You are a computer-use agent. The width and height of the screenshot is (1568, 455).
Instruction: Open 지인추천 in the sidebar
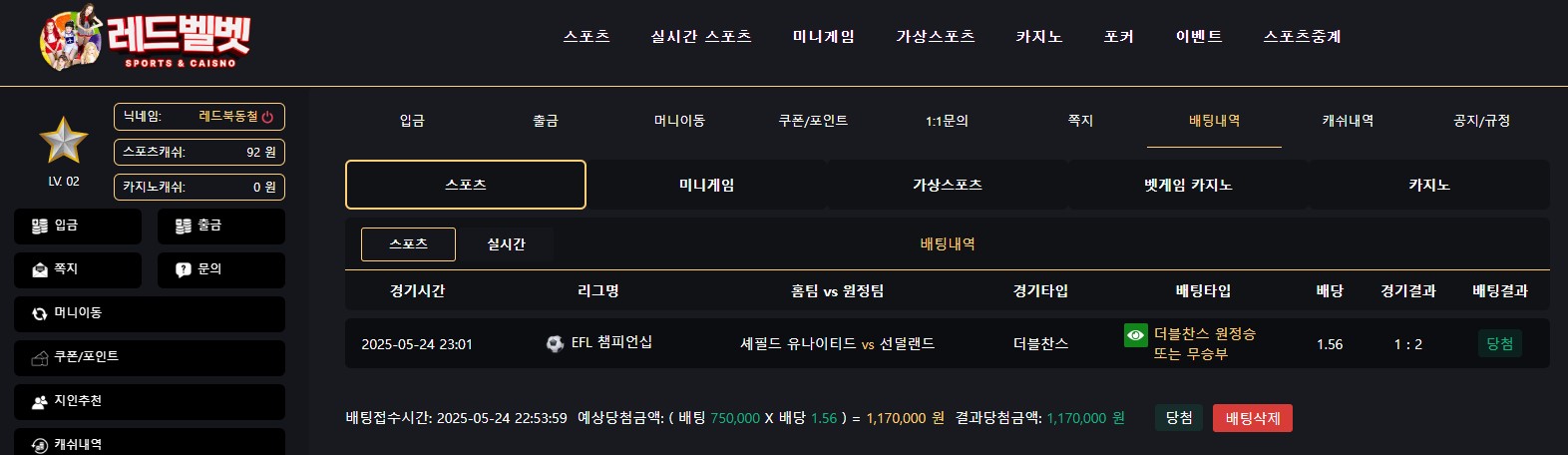click(x=150, y=402)
